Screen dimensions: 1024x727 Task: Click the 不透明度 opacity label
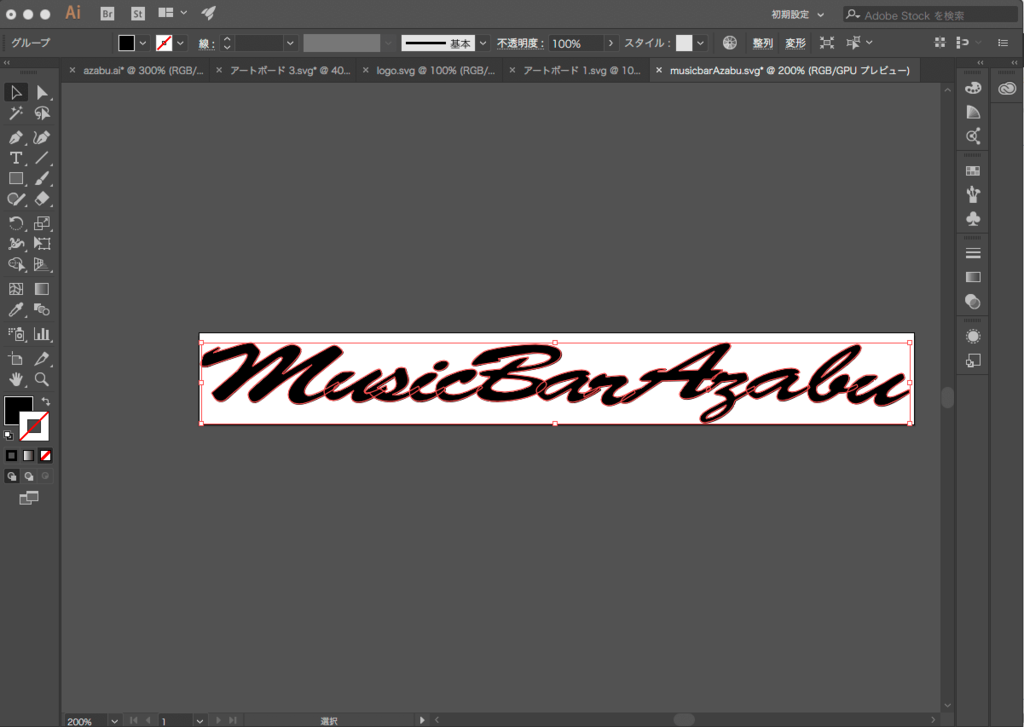(519, 43)
